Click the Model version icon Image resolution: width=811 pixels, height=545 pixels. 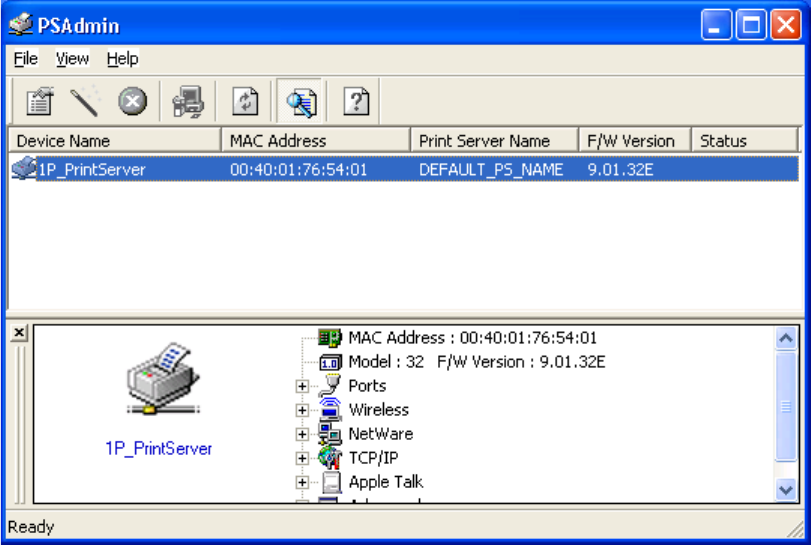330,362
